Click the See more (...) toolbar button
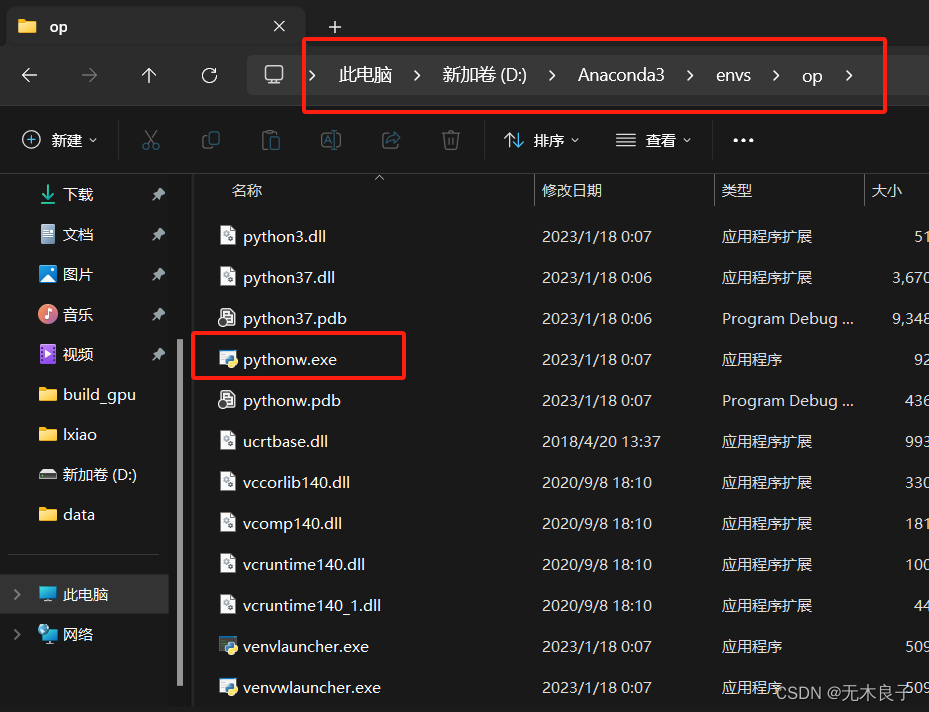This screenshot has height=712, width=929. pyautogui.click(x=743, y=140)
